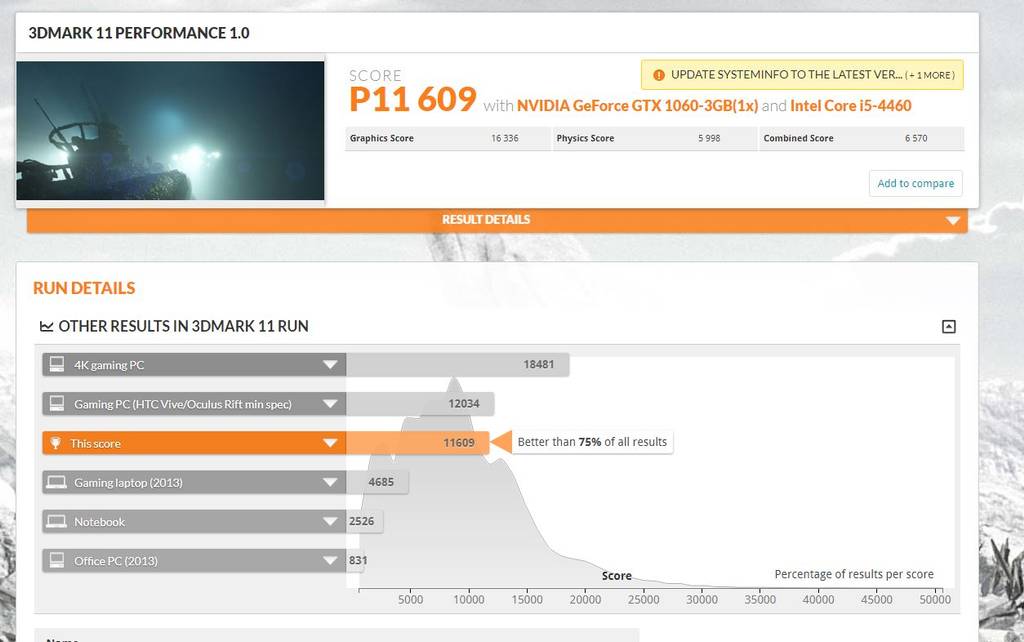Click the 50000 tick on the score axis

(x=935, y=600)
